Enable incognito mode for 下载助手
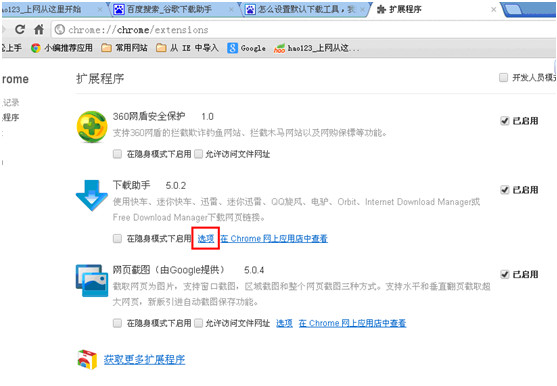The width and height of the screenshot is (557, 386). point(117,239)
